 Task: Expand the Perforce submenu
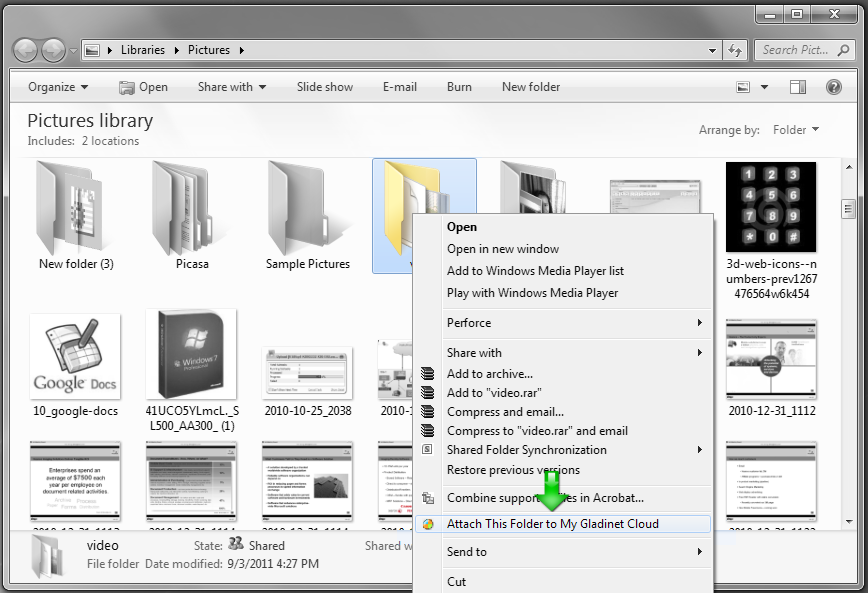point(576,323)
